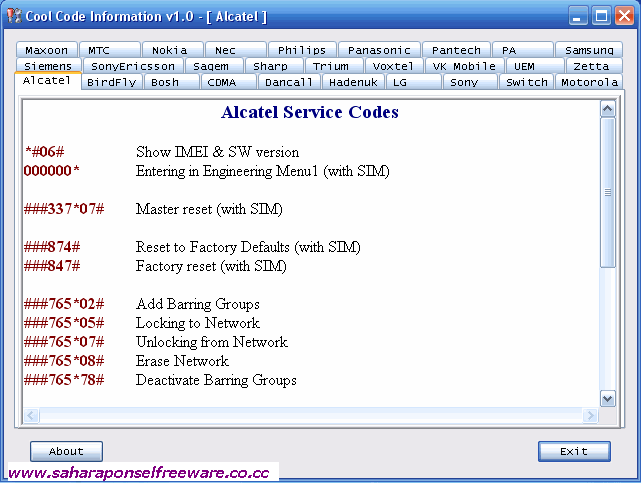Screen dimensions: 641x483
Task: Switch to the Trium tab
Action: (334, 66)
